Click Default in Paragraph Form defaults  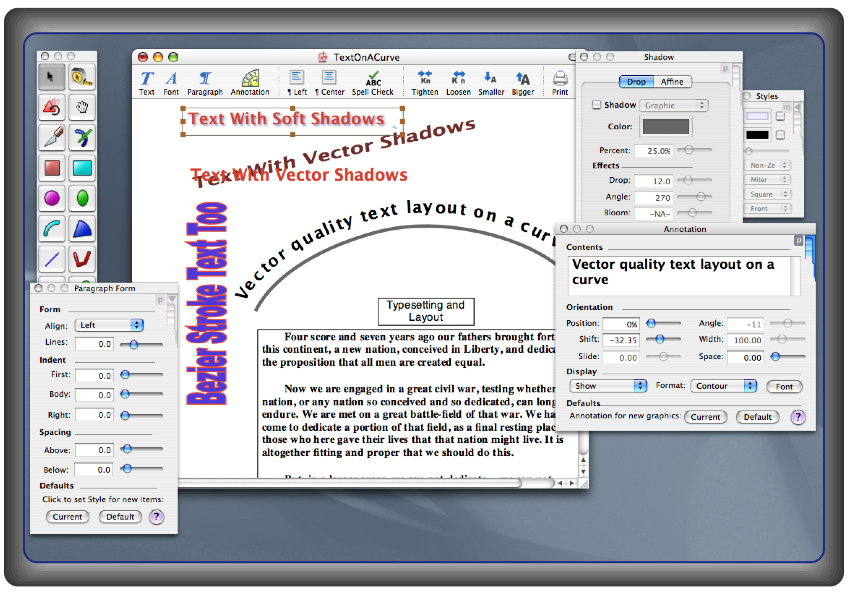pyautogui.click(x=120, y=517)
